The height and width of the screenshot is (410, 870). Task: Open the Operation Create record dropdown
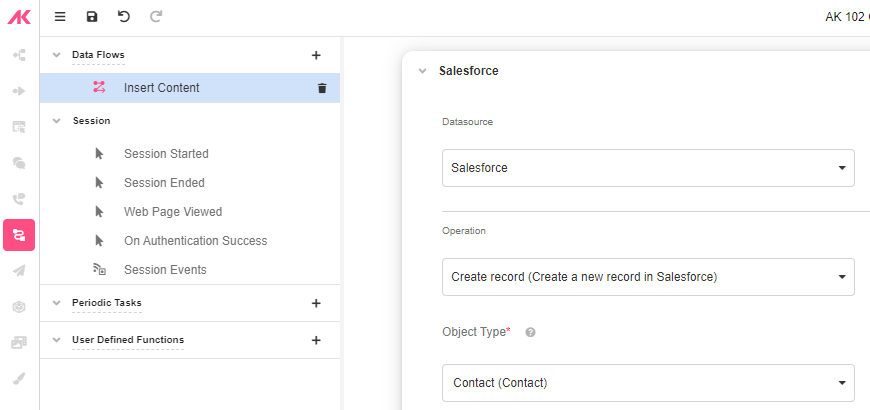point(648,276)
